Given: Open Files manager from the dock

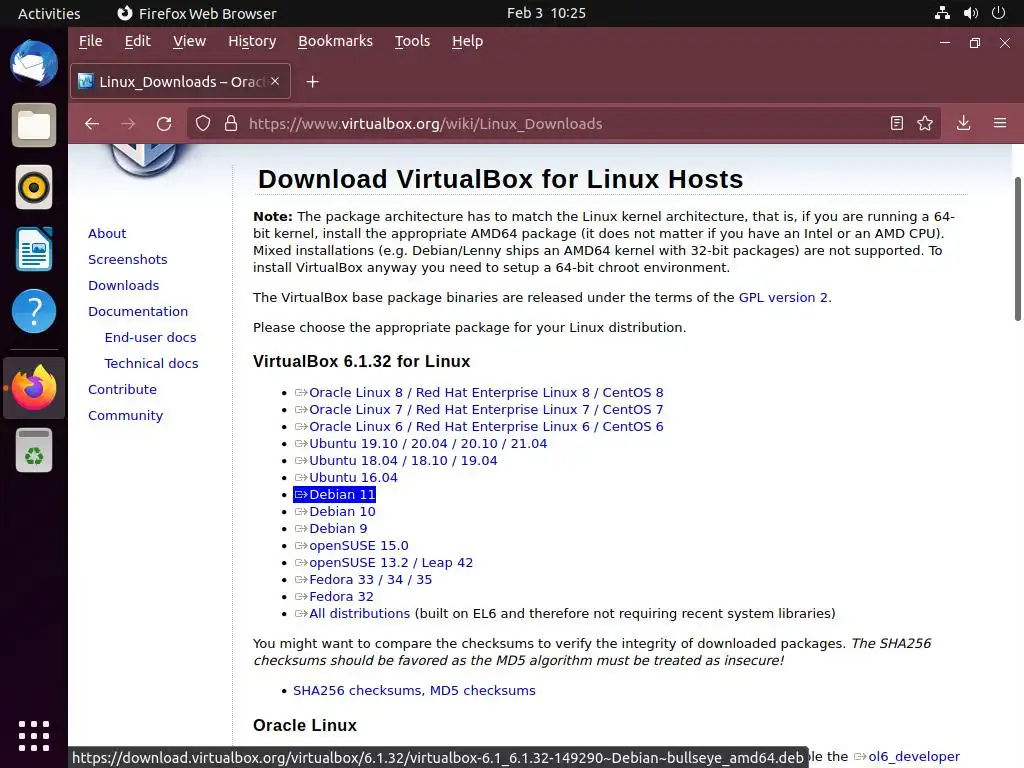Looking at the screenshot, I should [34, 125].
